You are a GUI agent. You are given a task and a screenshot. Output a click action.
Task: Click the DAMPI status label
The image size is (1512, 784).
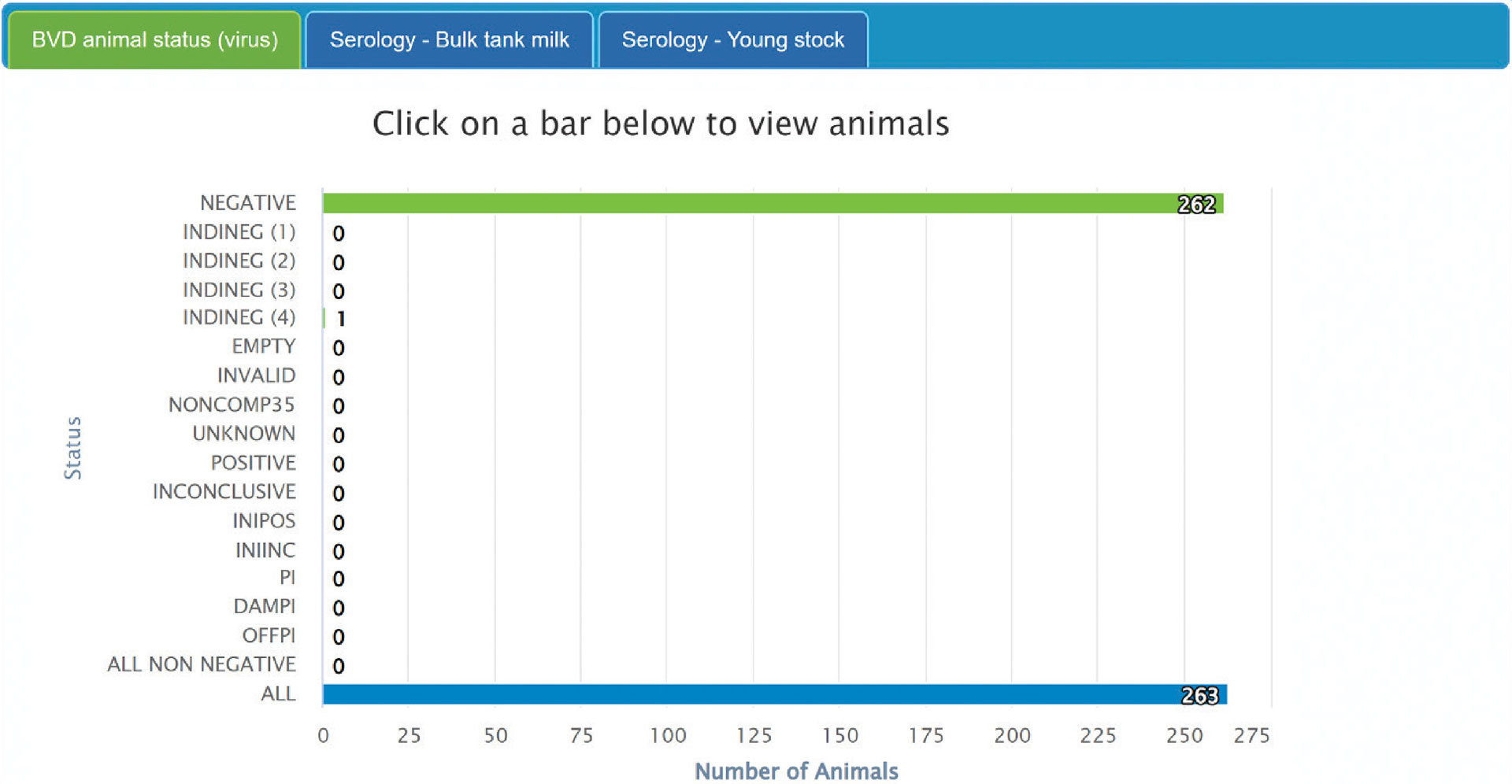pos(264,606)
